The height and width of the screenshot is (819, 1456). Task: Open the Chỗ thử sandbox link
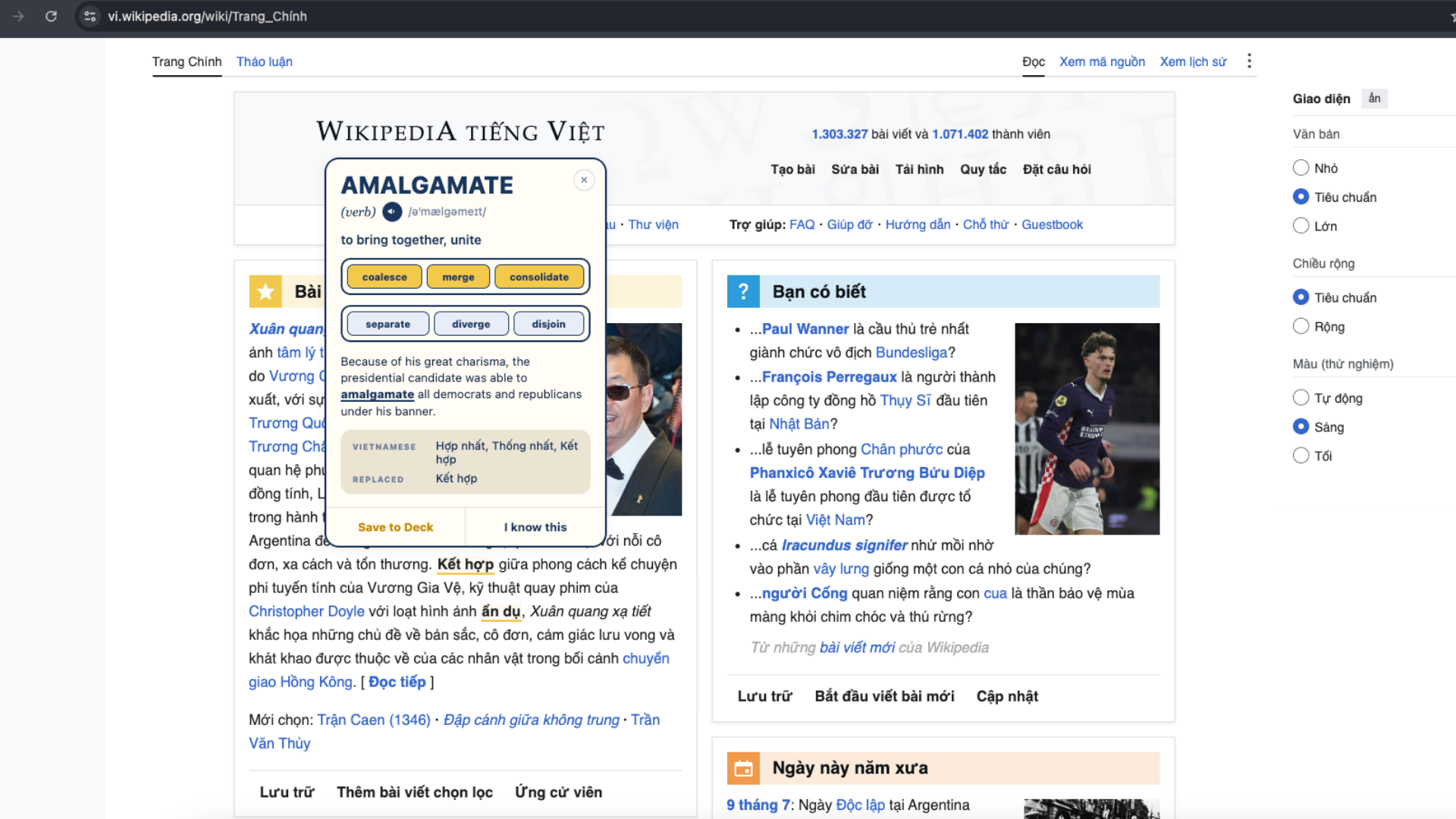[x=986, y=224]
